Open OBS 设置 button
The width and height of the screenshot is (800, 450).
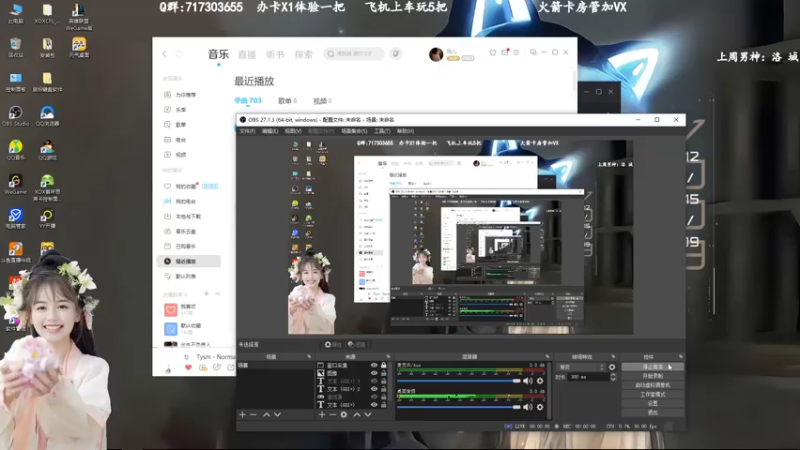[x=653, y=403]
